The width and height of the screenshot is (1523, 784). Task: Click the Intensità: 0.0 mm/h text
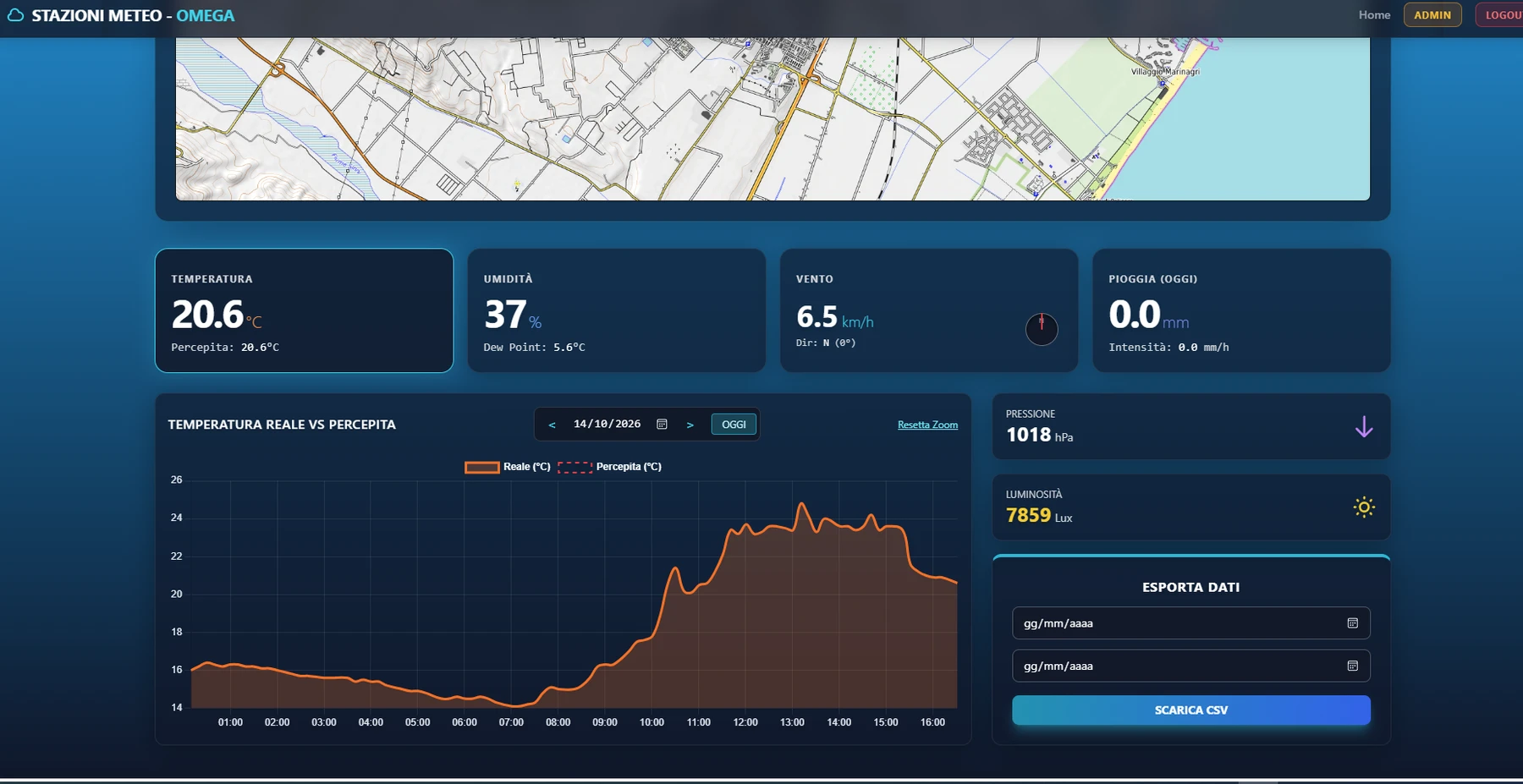(x=1168, y=348)
